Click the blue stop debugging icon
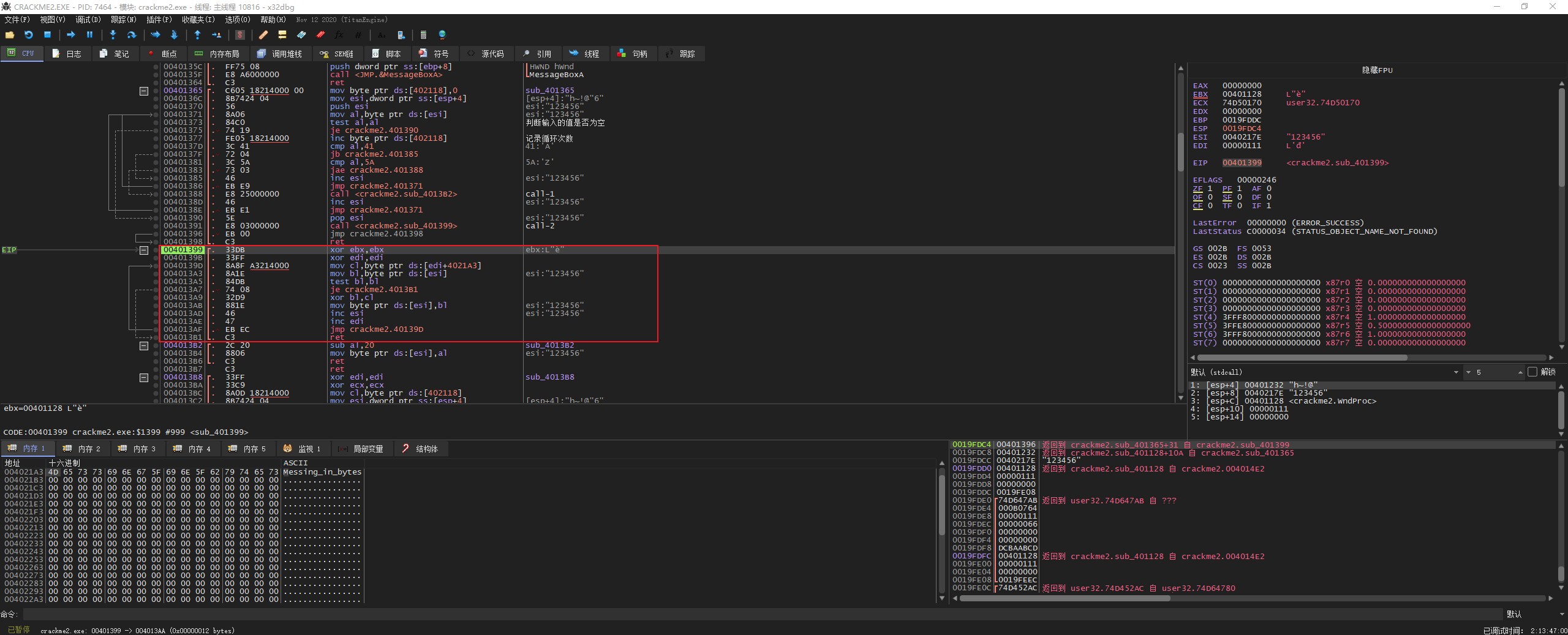Image resolution: width=1568 pixels, height=635 pixels. (x=47, y=35)
